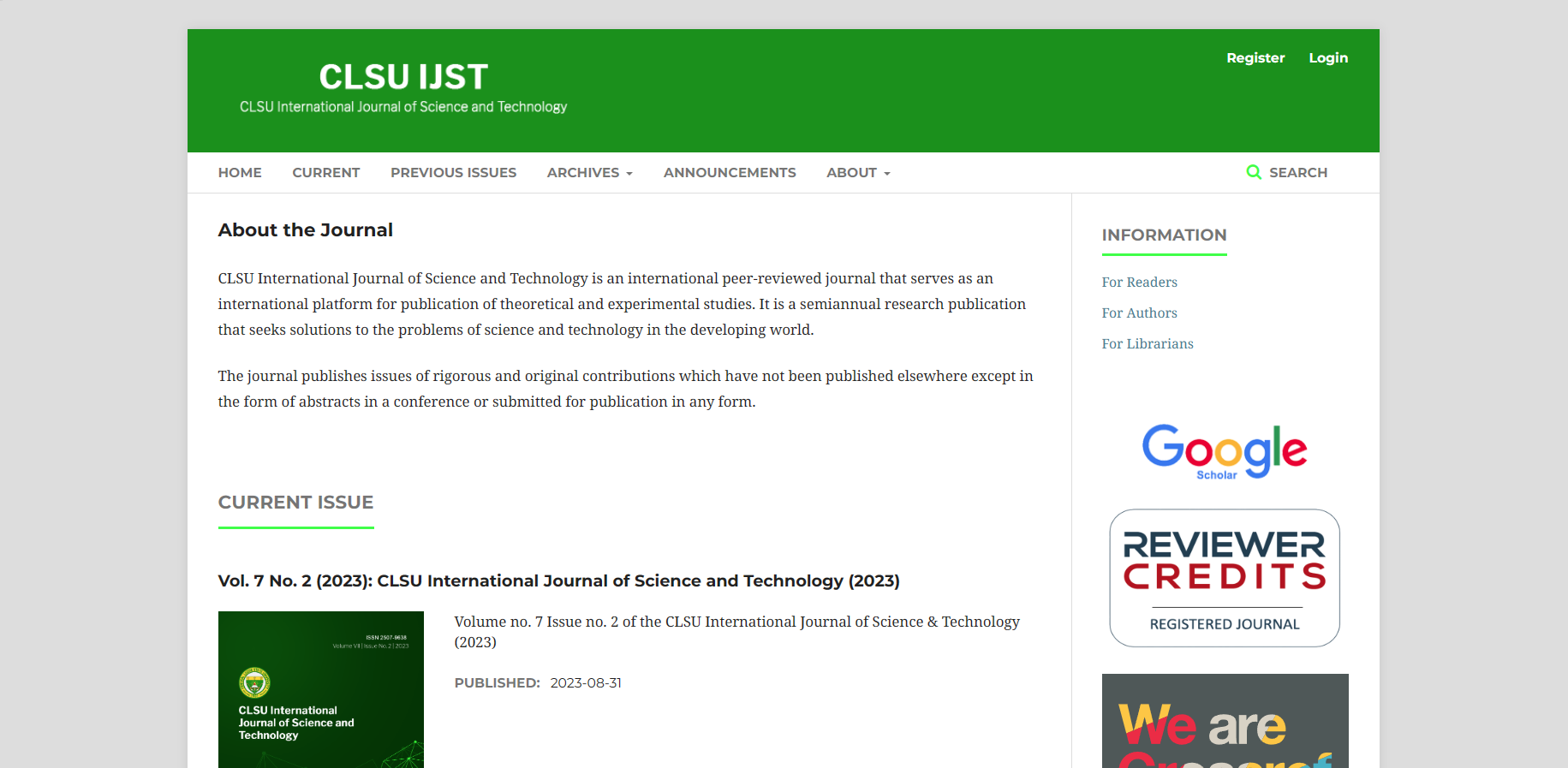Open the For Authors link

(1140, 313)
